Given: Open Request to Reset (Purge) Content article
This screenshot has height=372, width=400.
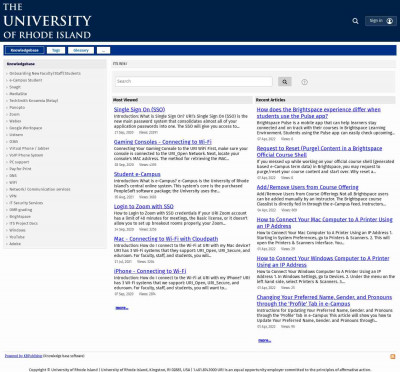Looking at the screenshot, I should pos(319,152).
